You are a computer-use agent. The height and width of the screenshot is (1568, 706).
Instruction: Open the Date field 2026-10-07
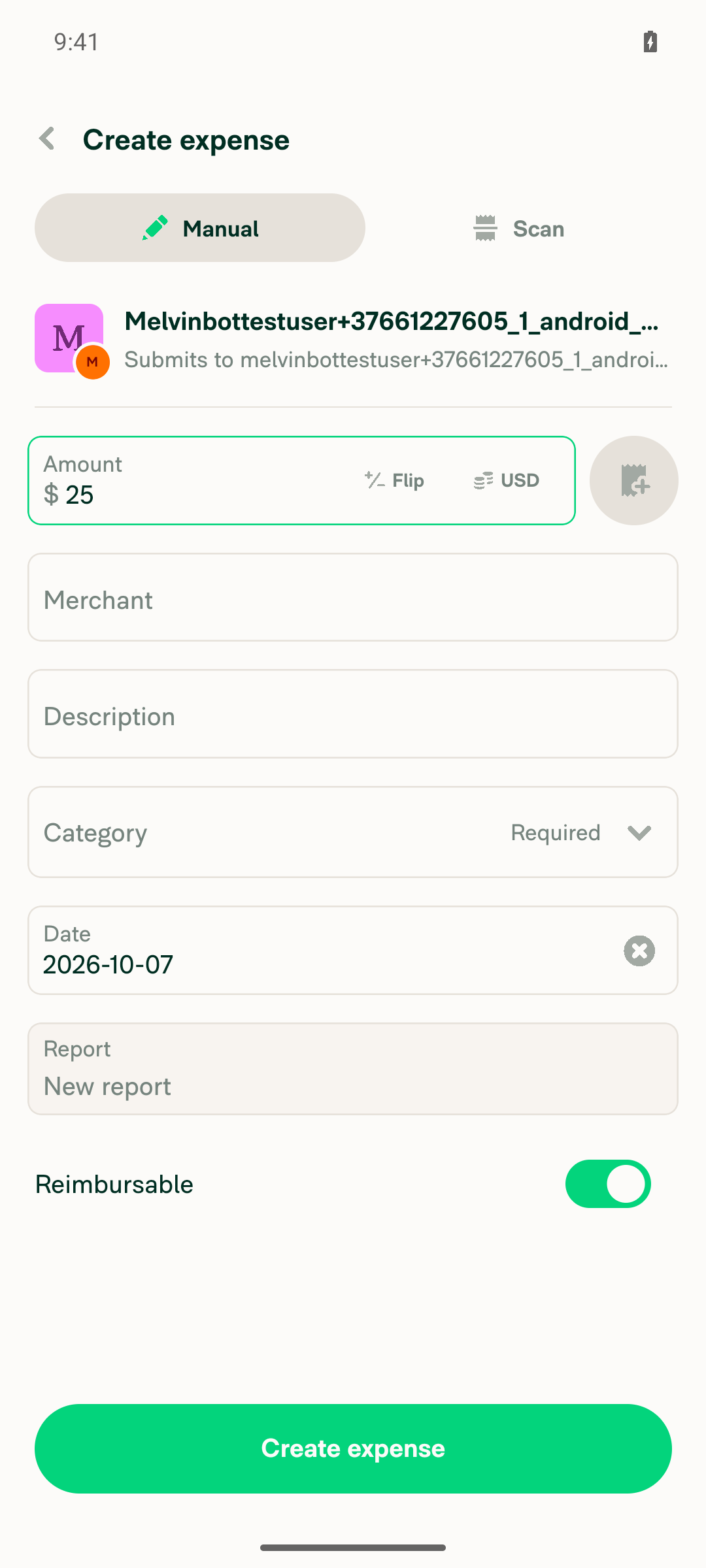tap(353, 950)
